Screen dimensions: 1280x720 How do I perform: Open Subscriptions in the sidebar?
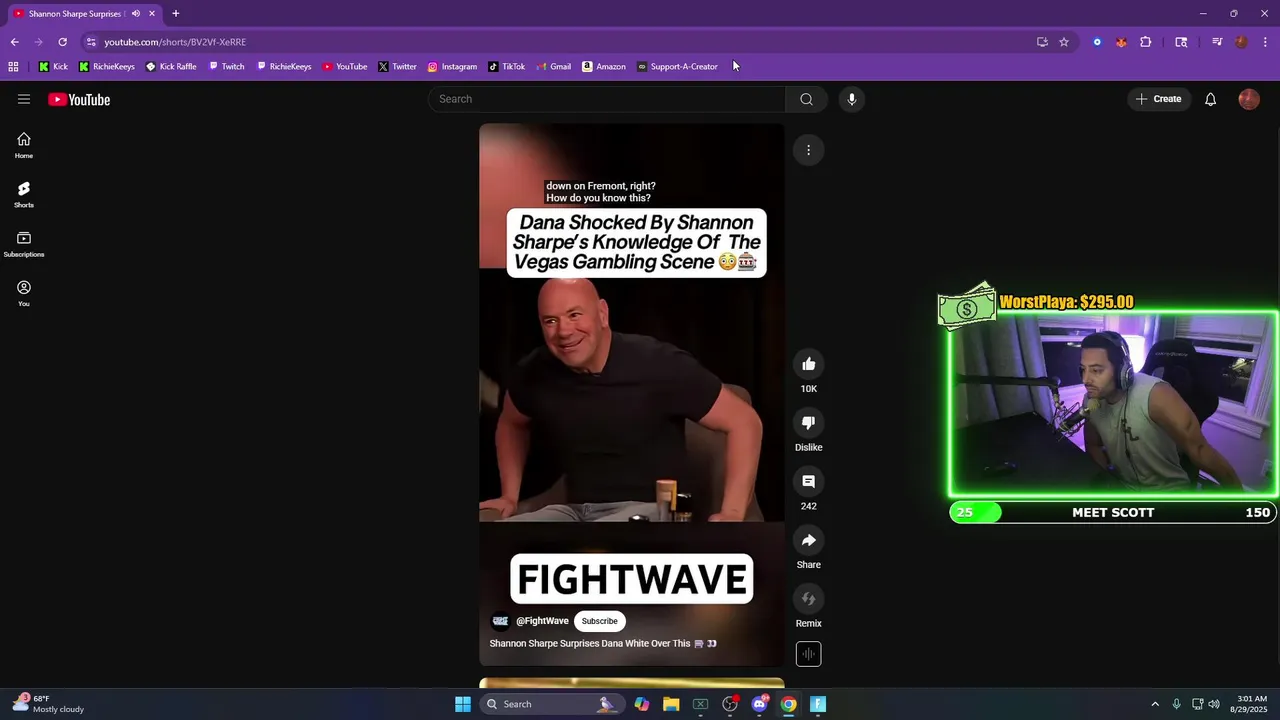pos(24,244)
